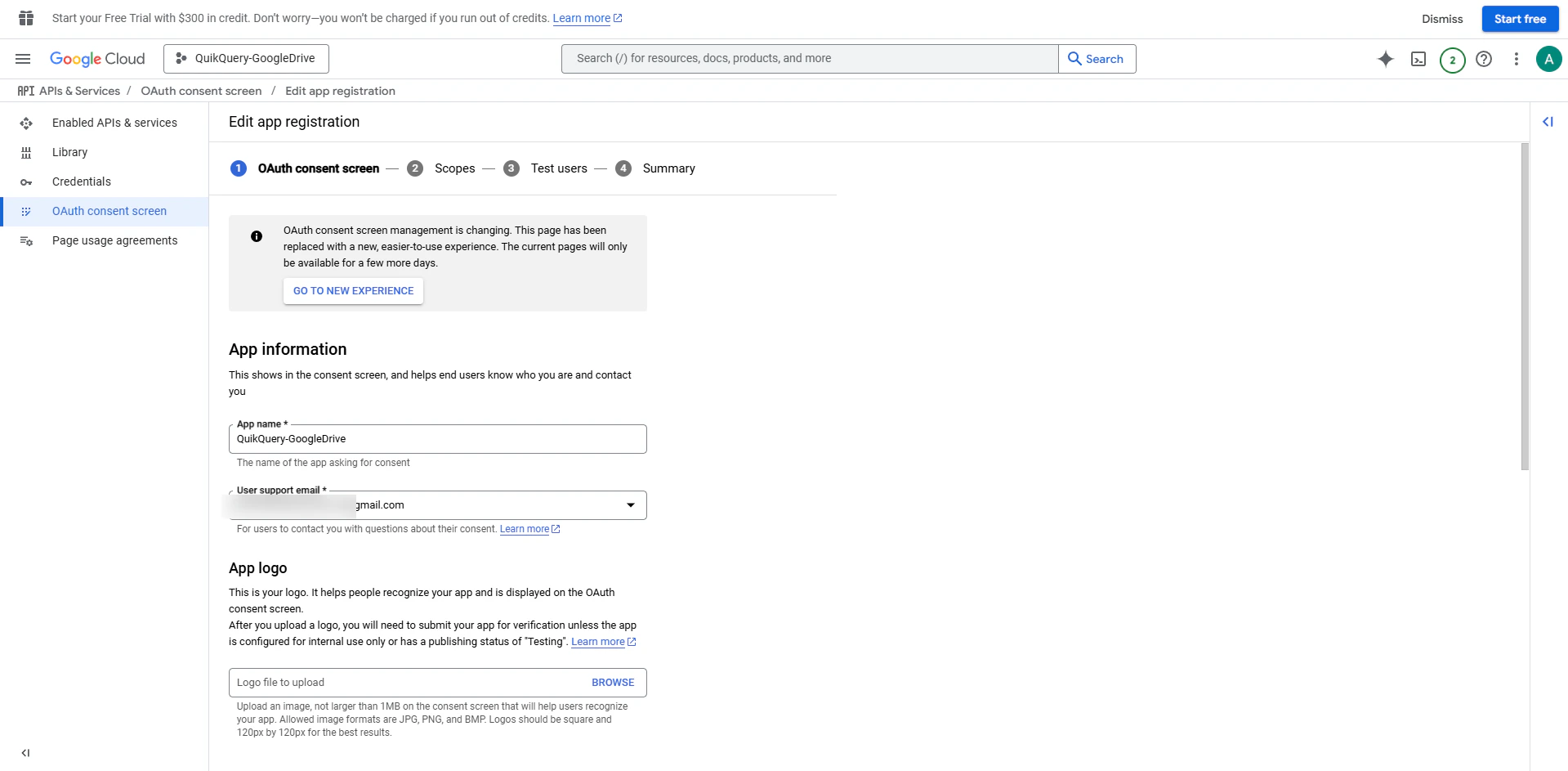Collapse the left navigation sidebar
The image size is (1568, 771).
pos(25,753)
